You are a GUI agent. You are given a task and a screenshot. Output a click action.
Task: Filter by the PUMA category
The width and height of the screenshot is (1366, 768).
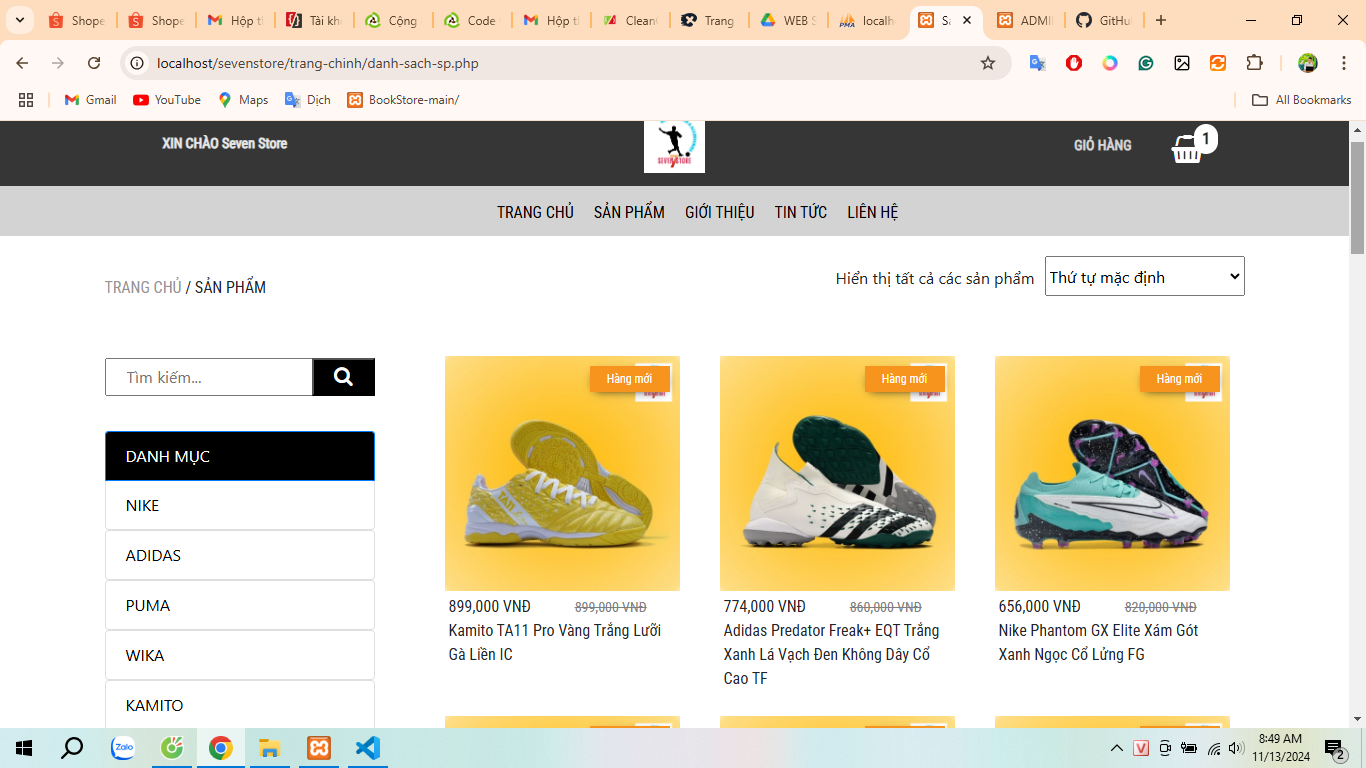point(240,605)
